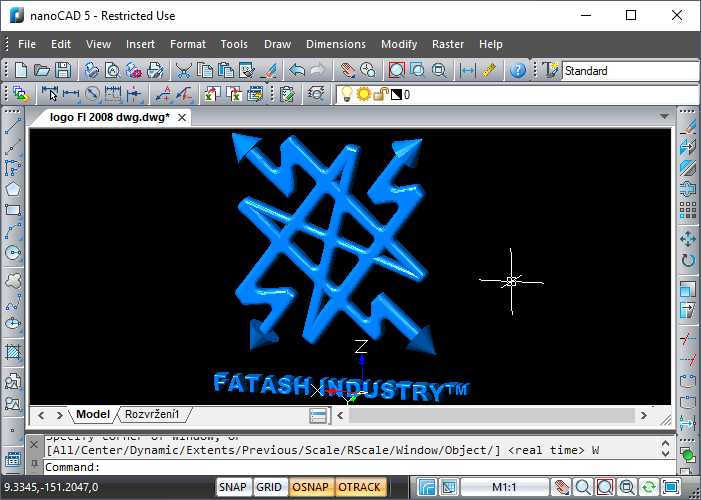The image size is (701, 500).
Task: Click the Cut scissors icon
Action: tap(183, 70)
